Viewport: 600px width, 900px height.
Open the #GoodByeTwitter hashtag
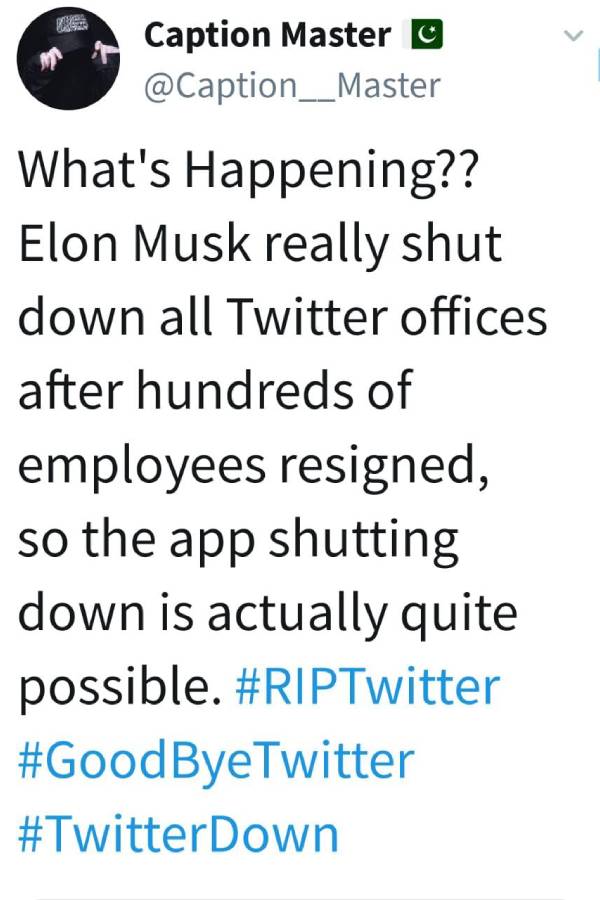click(216, 760)
